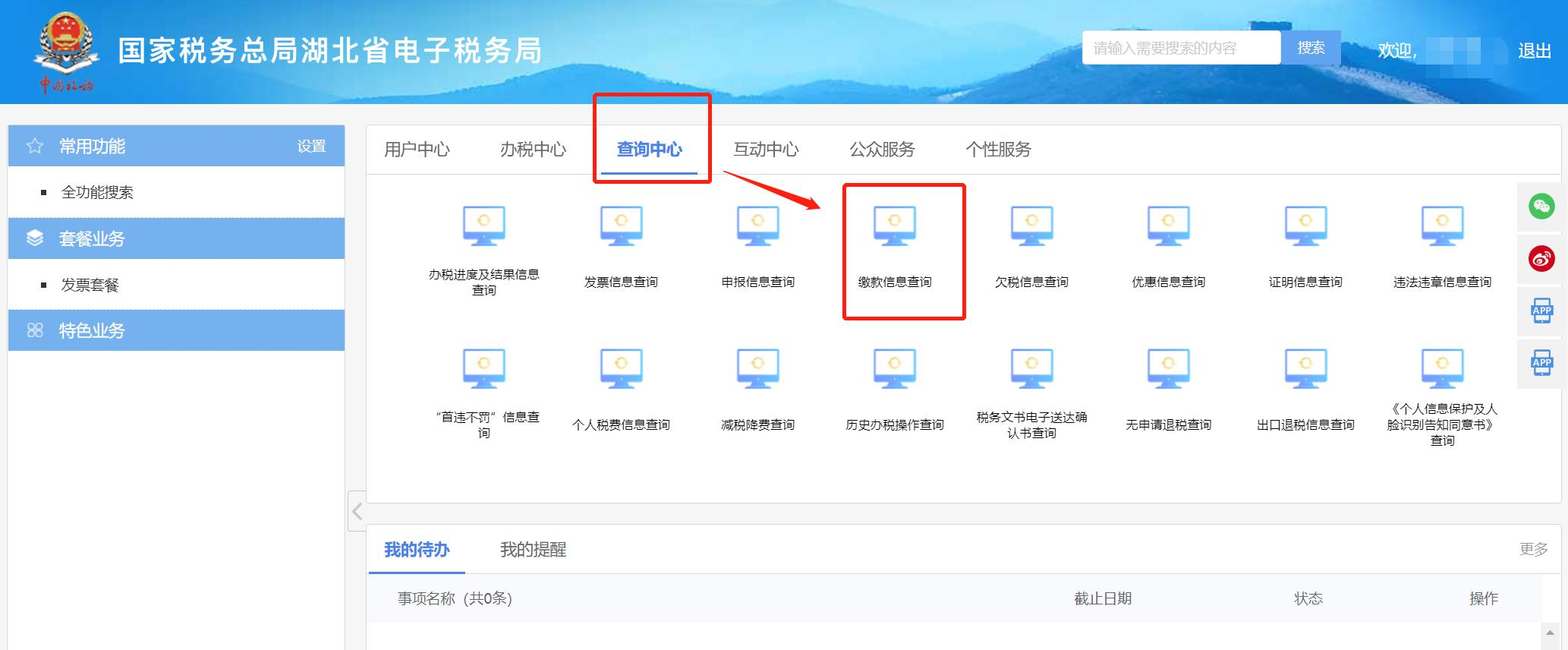Screen dimensions: 1568x650
Task: Click the WeChat icon on right sidebar
Action: (1541, 207)
